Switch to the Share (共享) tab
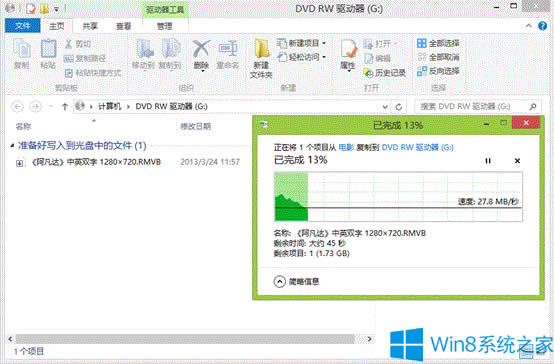The width and height of the screenshot is (554, 364). [x=90, y=26]
